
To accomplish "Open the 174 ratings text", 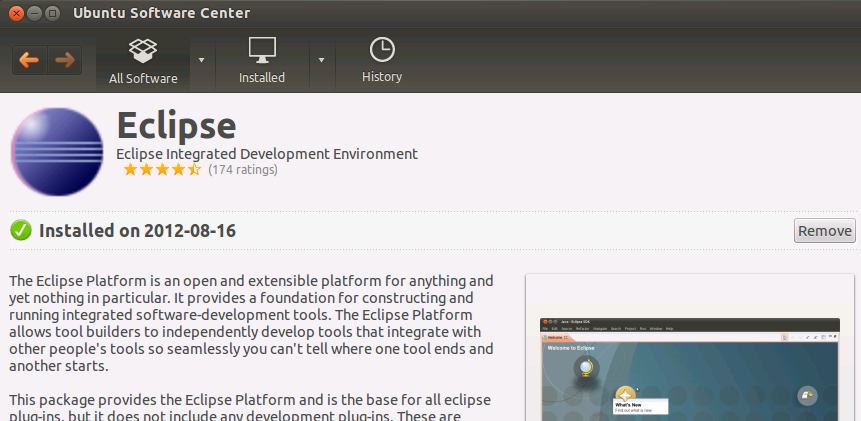I will pos(243,170).
